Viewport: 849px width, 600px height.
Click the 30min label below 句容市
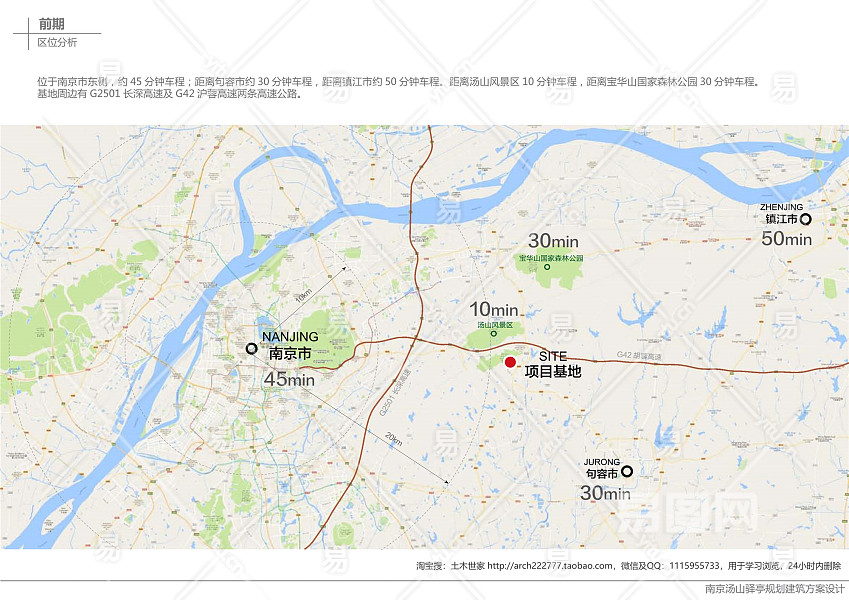(605, 493)
